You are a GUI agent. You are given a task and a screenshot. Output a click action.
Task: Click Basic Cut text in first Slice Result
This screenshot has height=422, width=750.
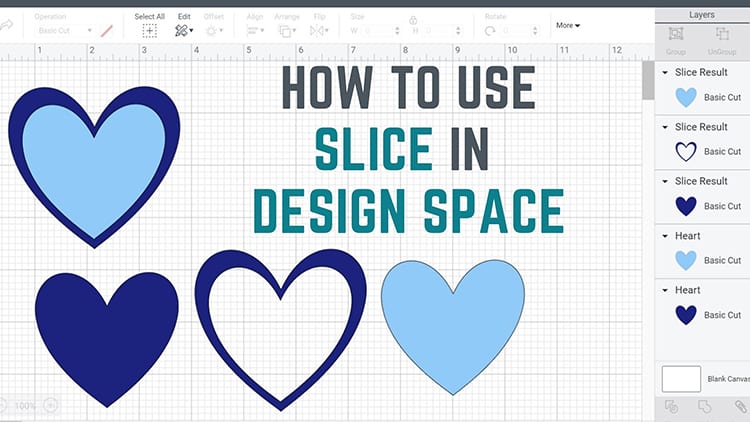coord(722,97)
